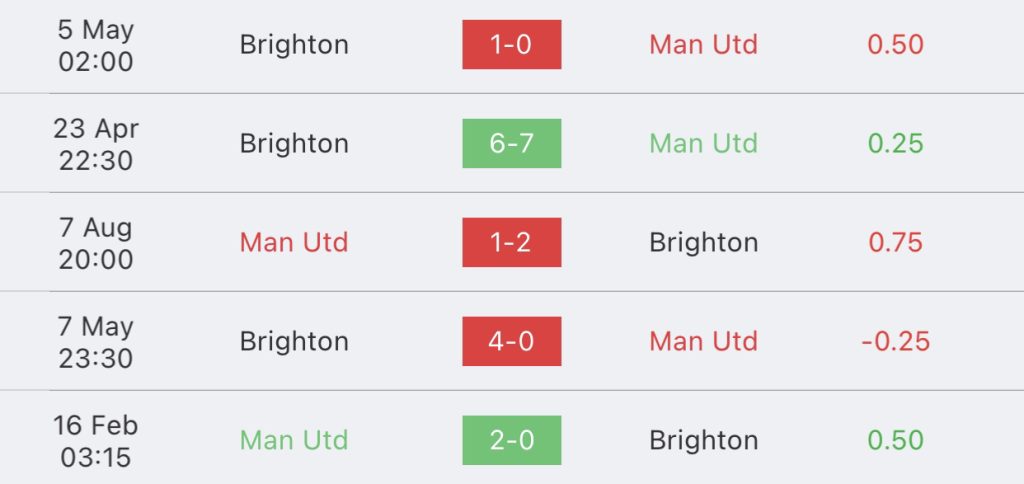
Task: Click Man Utd in the 7 May match
Action: [x=703, y=341]
